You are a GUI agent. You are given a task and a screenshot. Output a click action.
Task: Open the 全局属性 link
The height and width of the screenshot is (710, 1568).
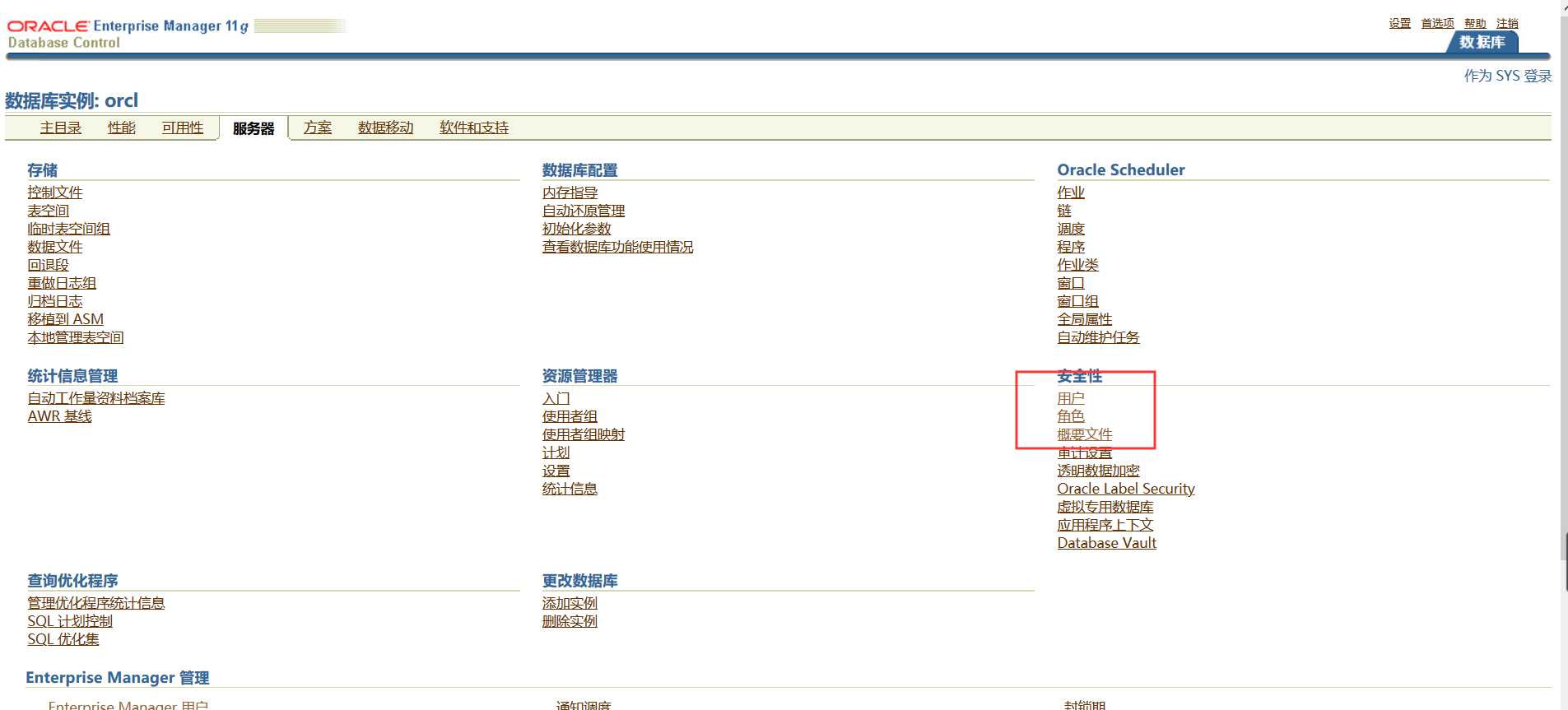point(1085,319)
